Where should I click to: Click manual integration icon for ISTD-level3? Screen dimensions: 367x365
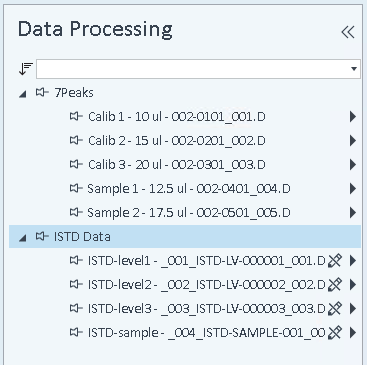click(335, 309)
